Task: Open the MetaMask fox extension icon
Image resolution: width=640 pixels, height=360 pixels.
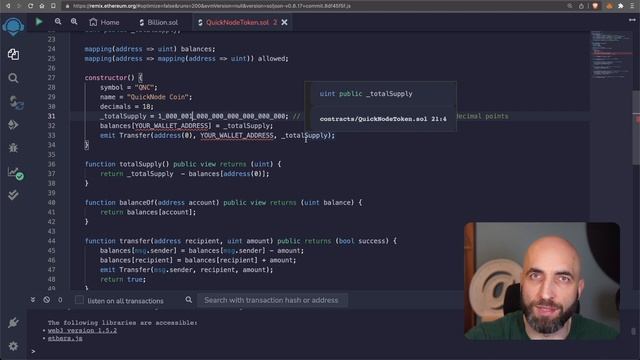Action: click(609, 6)
